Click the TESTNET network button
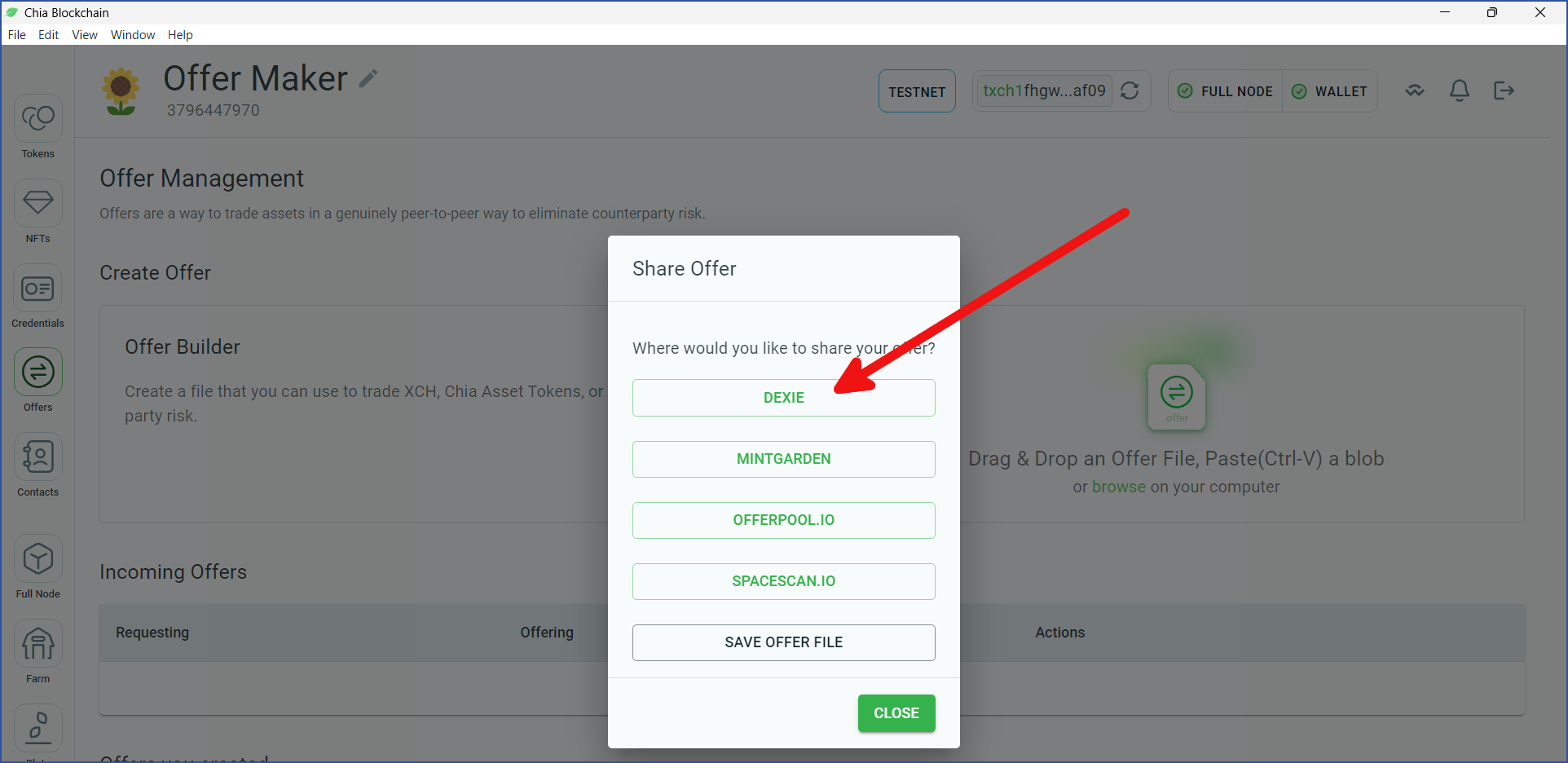 (x=917, y=91)
